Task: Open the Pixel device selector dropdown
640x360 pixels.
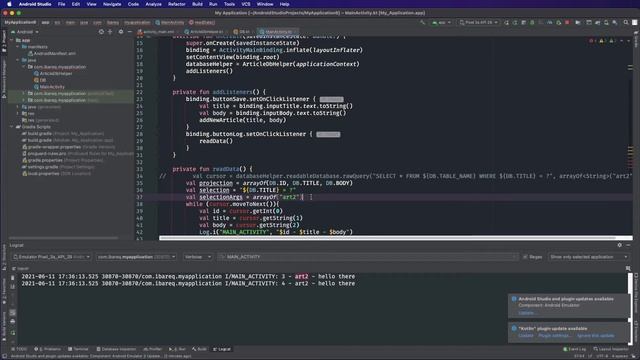Action: (478, 22)
